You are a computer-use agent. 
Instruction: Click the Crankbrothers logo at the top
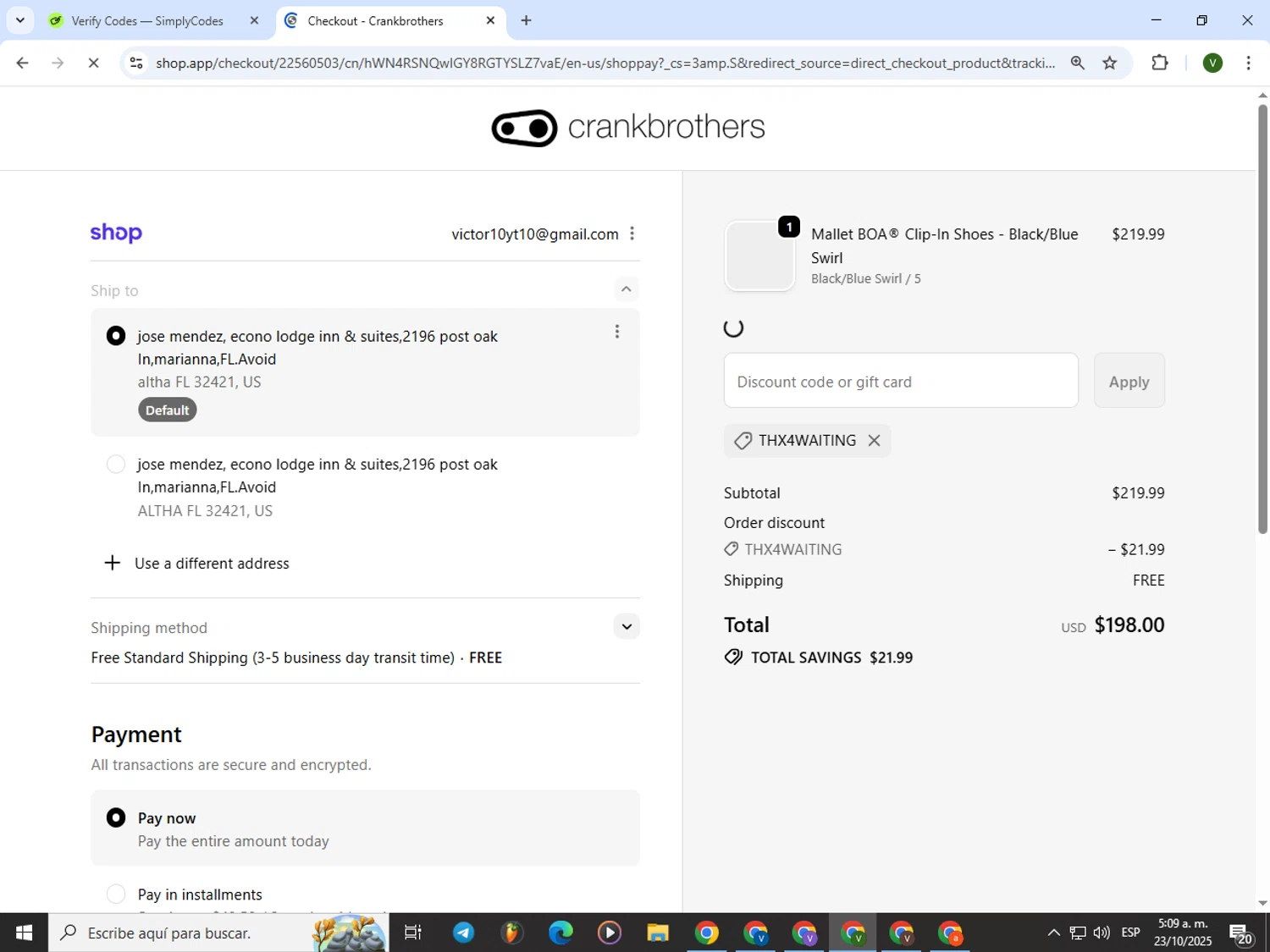(627, 128)
